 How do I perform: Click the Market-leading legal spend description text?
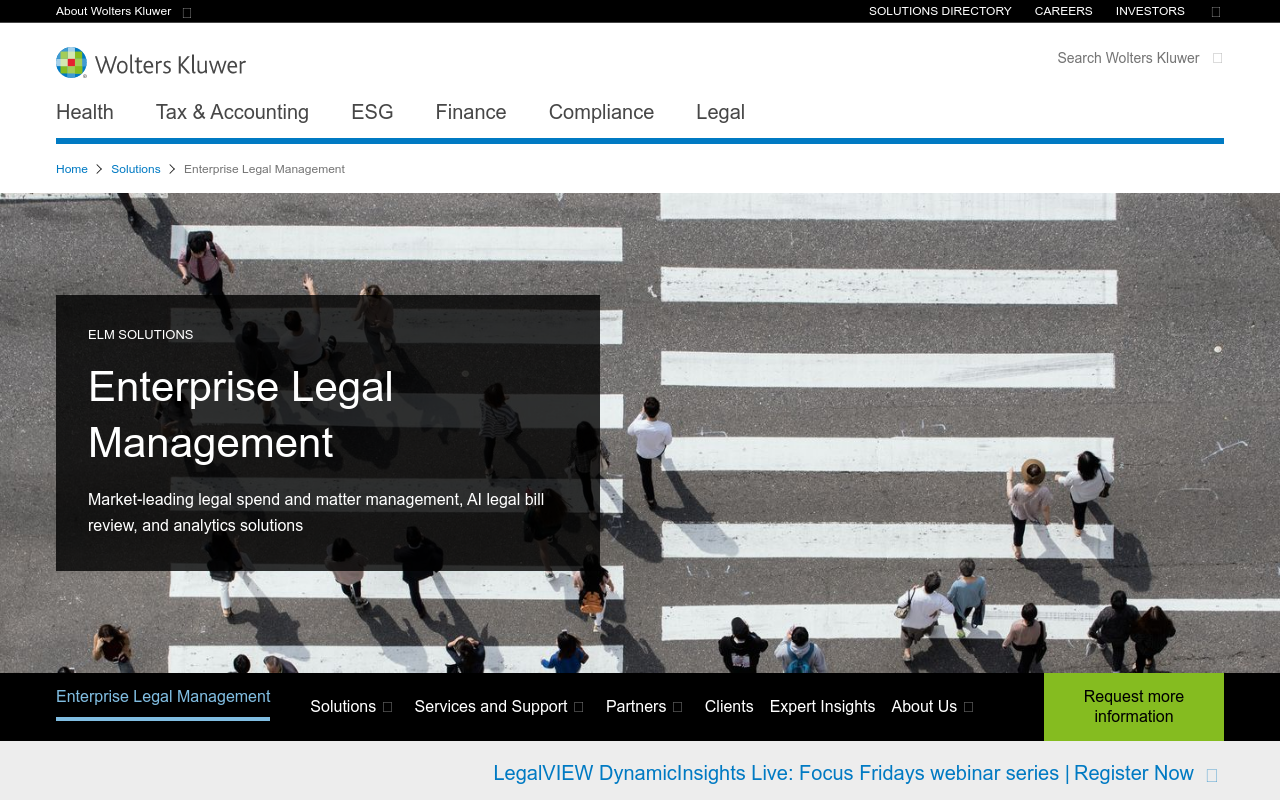tap(316, 512)
